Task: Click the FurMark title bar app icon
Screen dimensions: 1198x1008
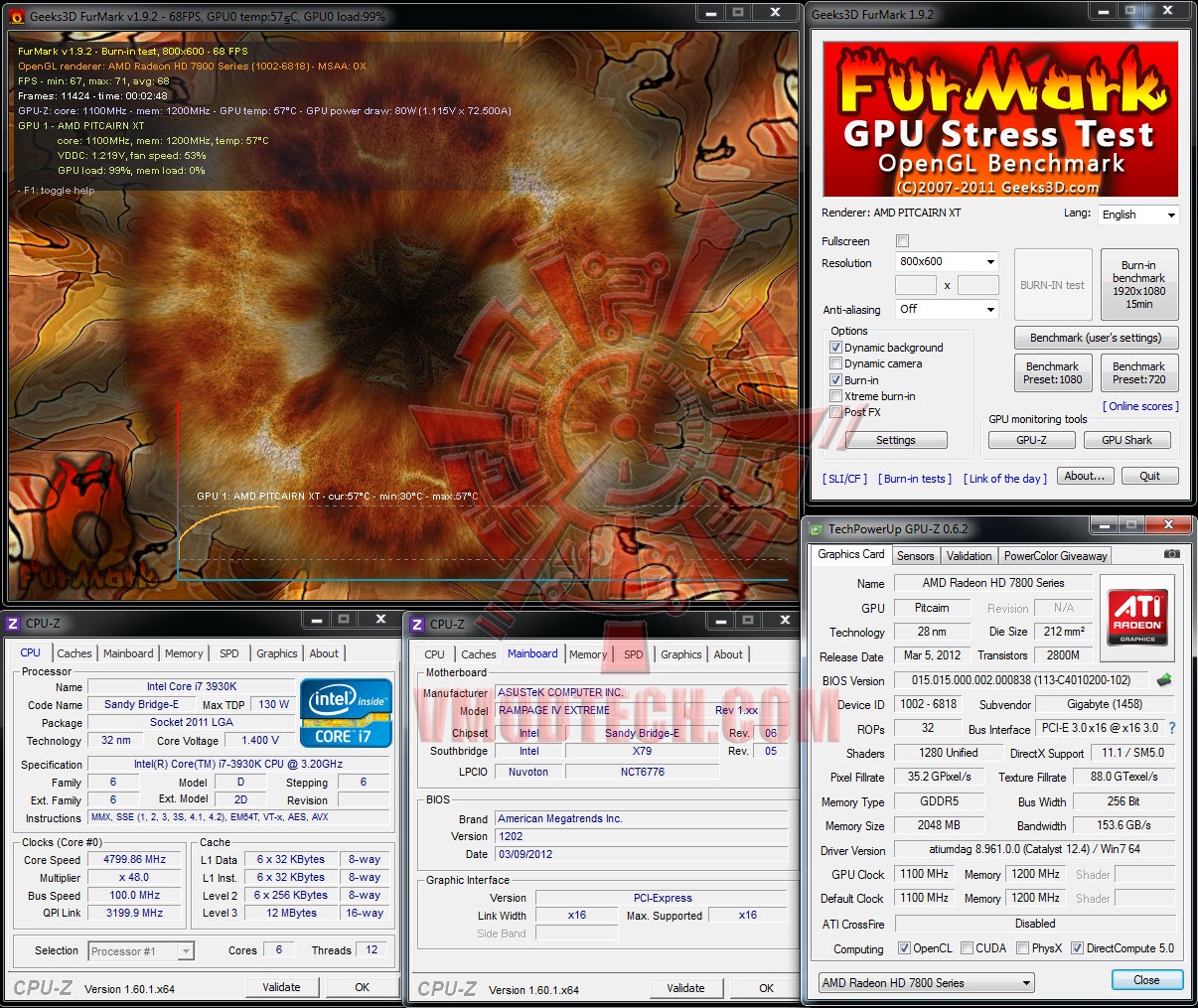Action: point(16,16)
